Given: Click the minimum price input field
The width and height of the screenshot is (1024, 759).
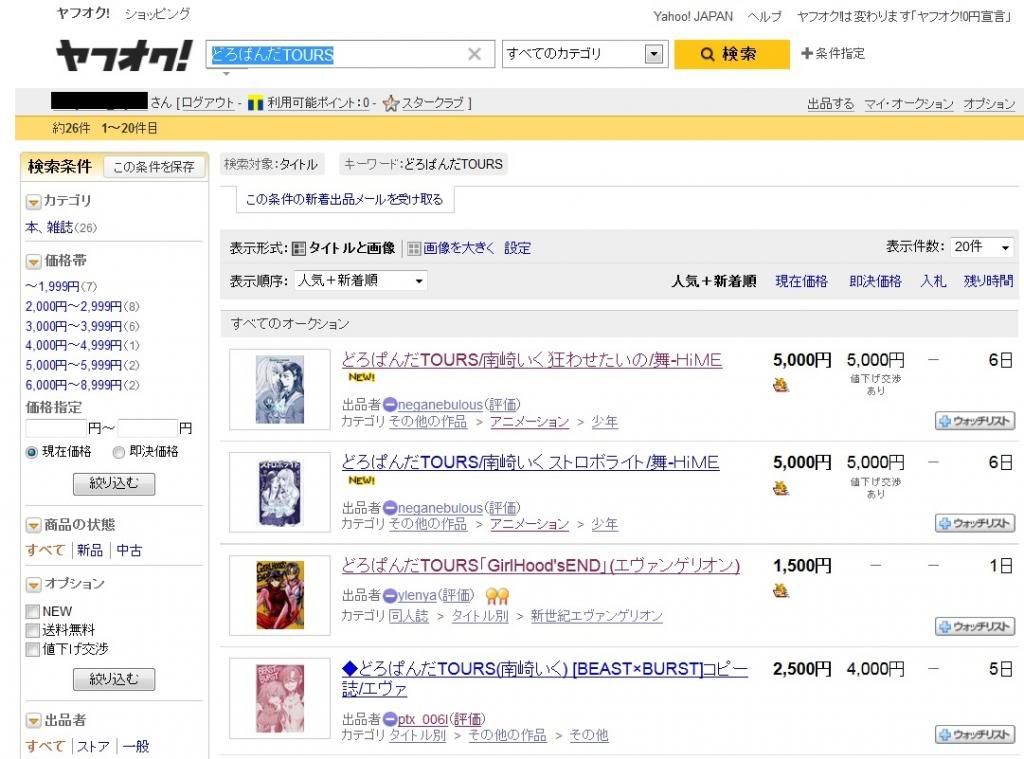Looking at the screenshot, I should (56, 428).
